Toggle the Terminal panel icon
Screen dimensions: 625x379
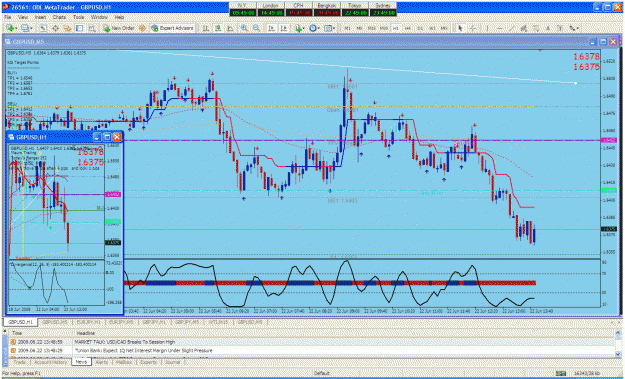coord(79,28)
